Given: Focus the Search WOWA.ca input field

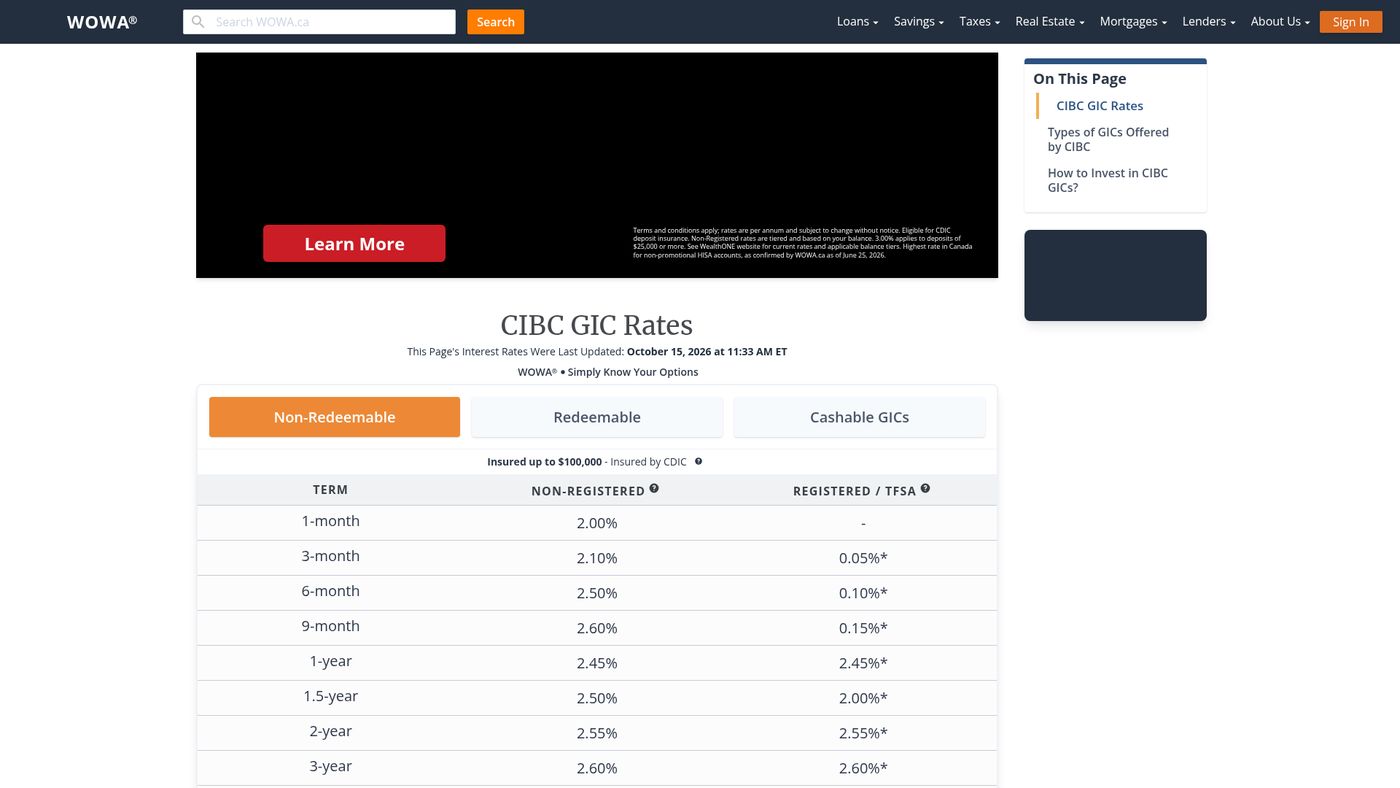Looking at the screenshot, I should click(x=319, y=22).
